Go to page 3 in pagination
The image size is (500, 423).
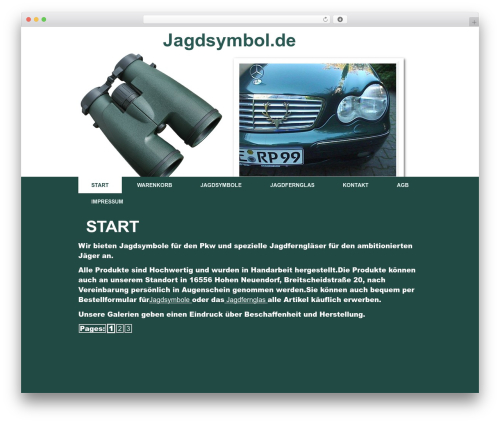coord(128,329)
